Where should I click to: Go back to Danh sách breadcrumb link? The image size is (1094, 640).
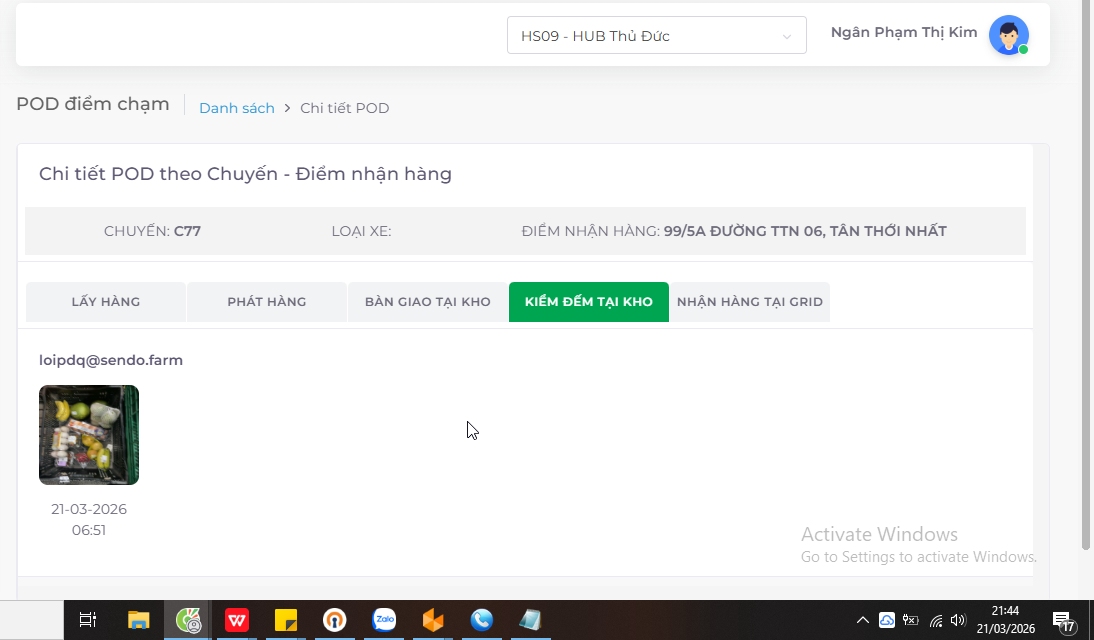[x=237, y=108]
